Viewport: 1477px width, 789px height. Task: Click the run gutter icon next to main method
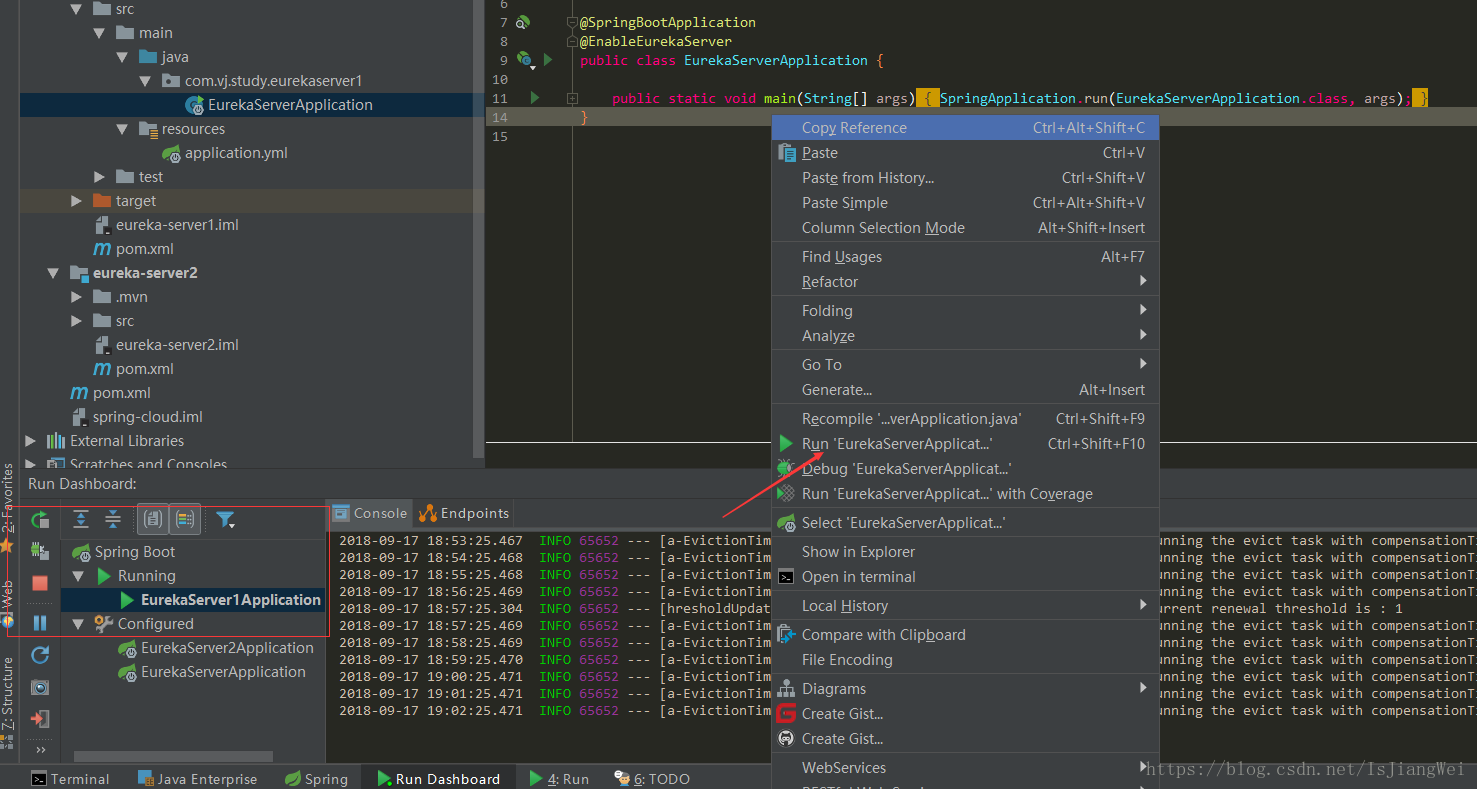(535, 98)
